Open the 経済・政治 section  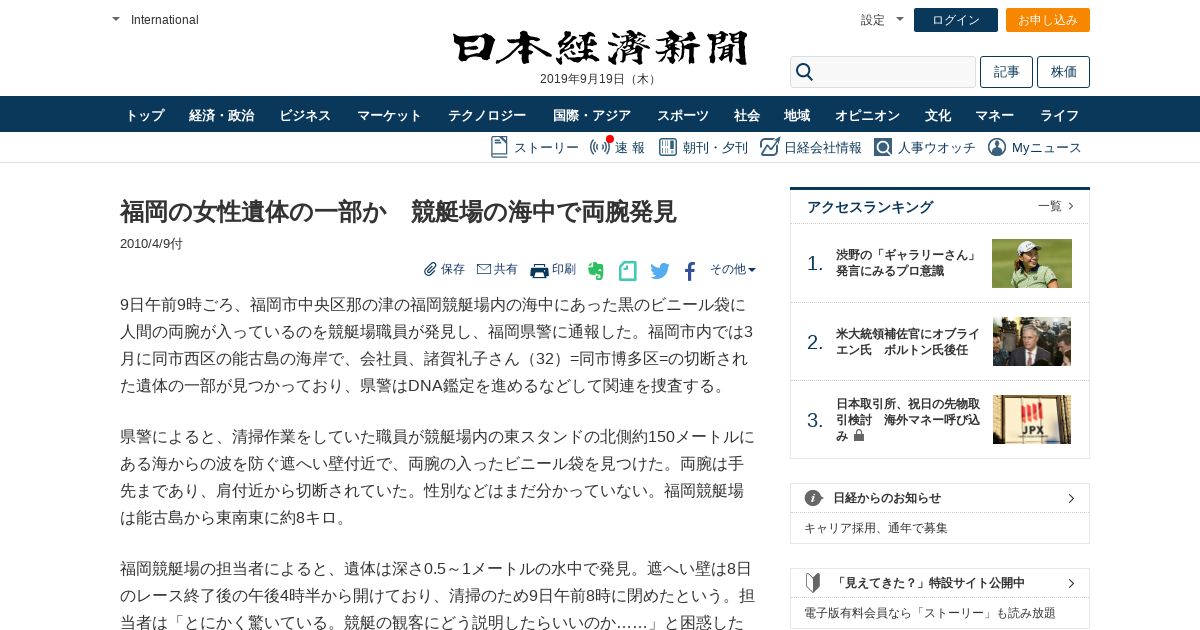222,115
